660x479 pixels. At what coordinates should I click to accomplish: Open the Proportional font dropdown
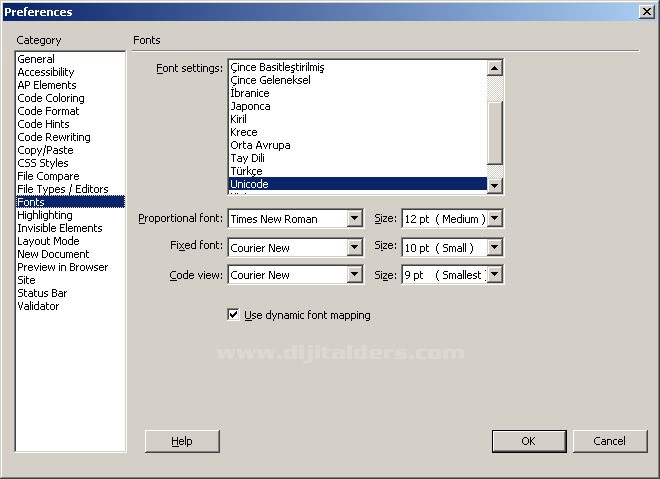tap(354, 219)
